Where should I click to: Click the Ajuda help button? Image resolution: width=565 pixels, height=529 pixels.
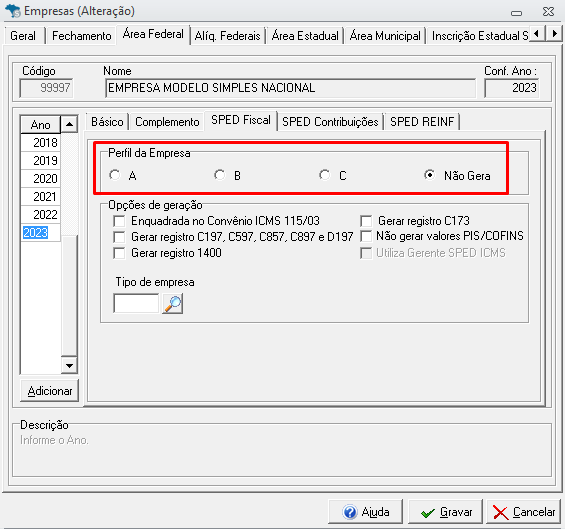[x=365, y=512]
